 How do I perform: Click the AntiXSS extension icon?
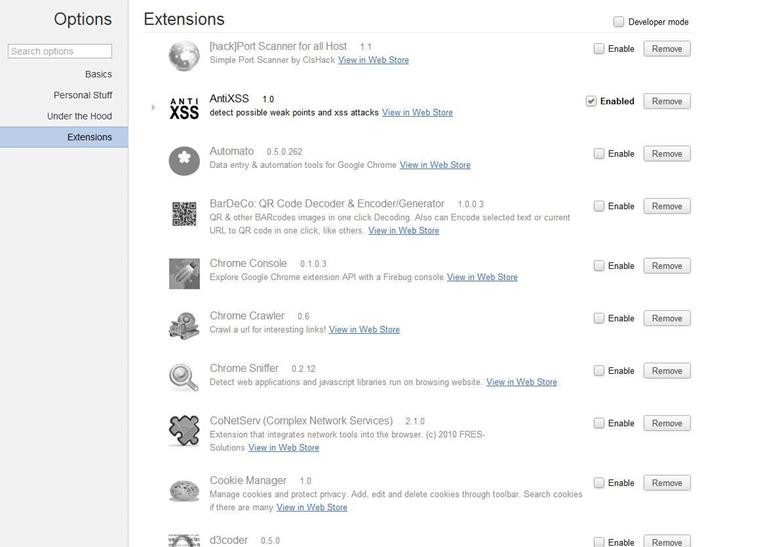tap(184, 107)
